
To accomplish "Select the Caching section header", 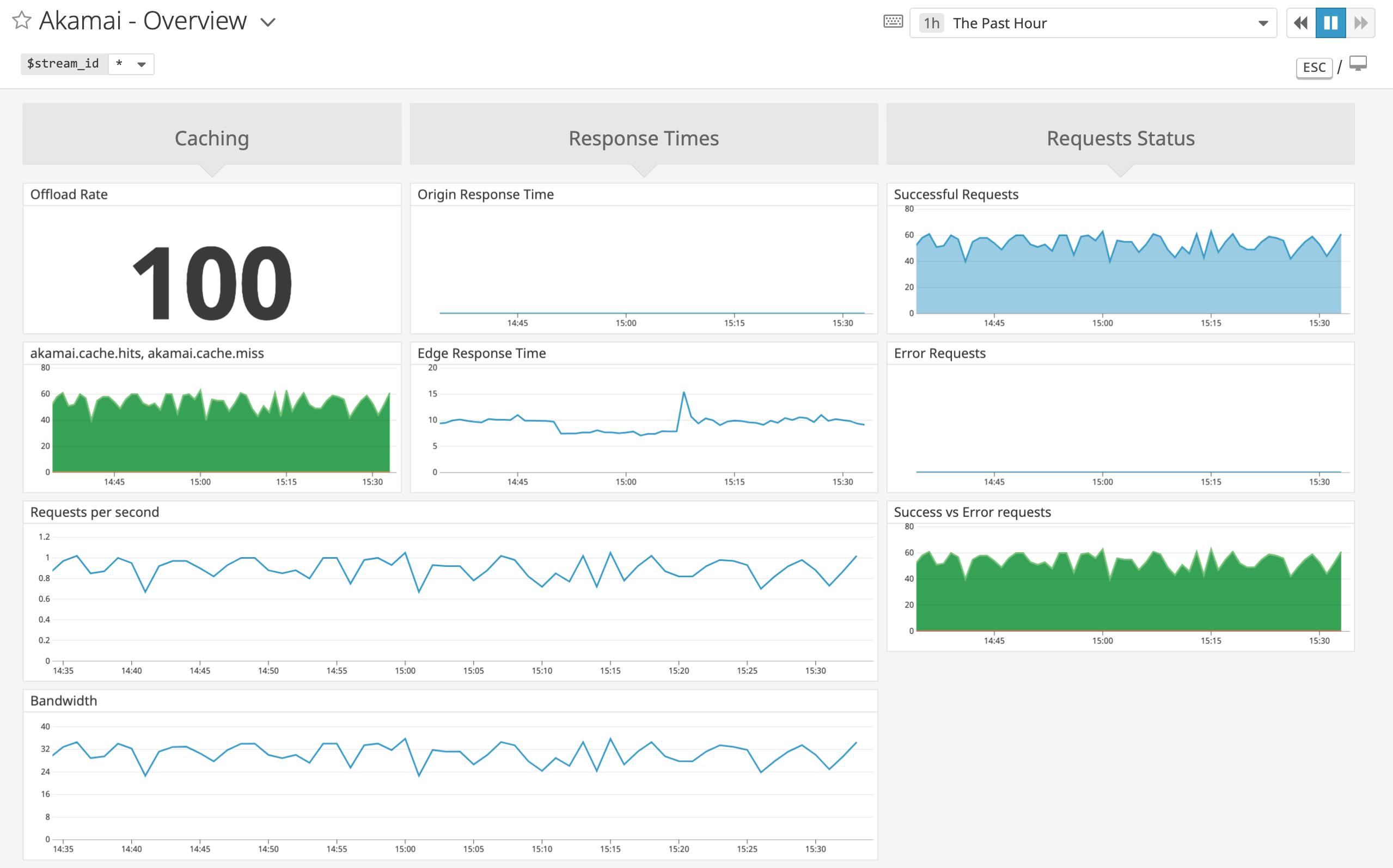I will (212, 138).
